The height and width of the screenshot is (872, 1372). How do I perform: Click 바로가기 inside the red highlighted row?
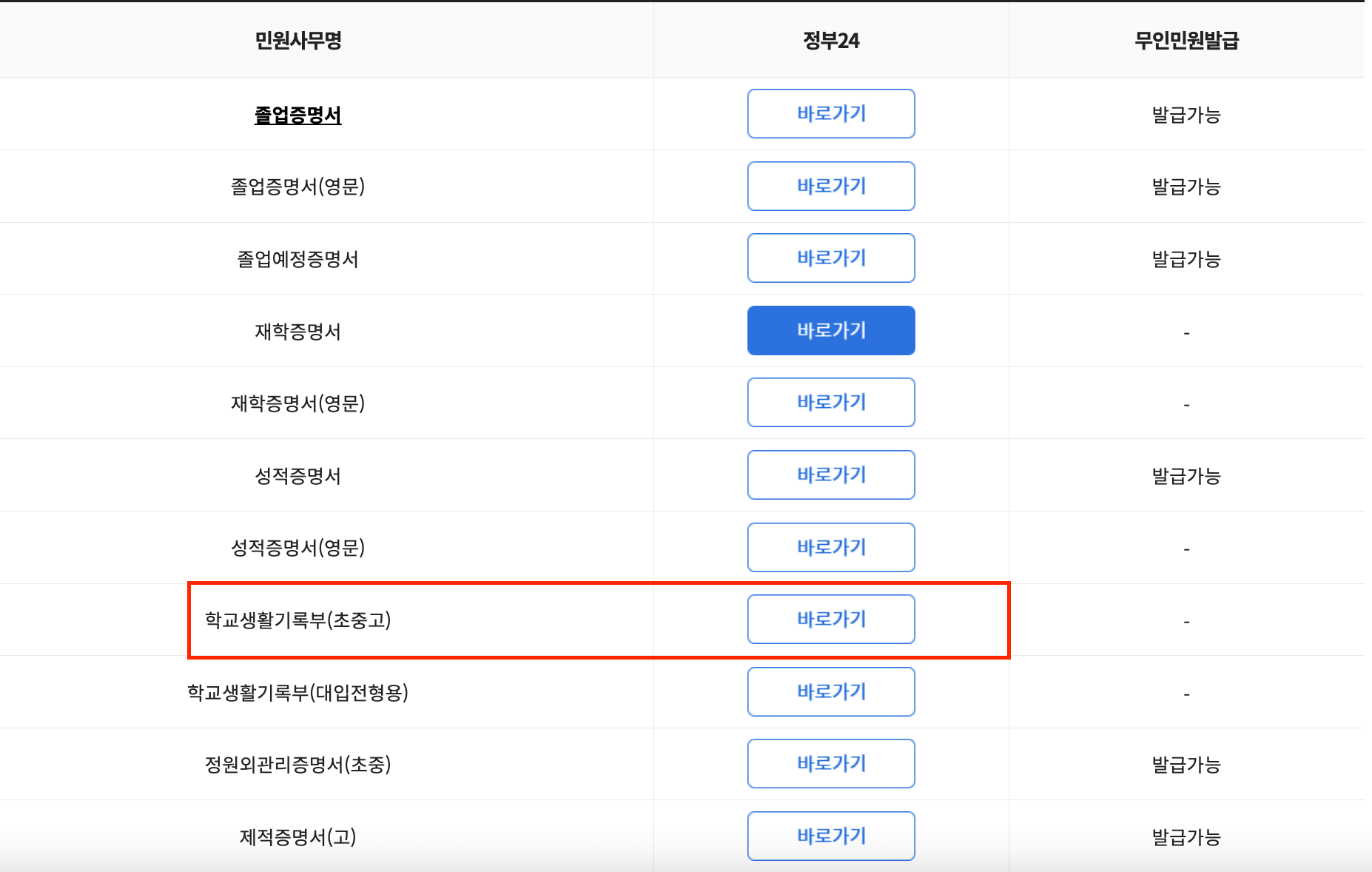[831, 619]
